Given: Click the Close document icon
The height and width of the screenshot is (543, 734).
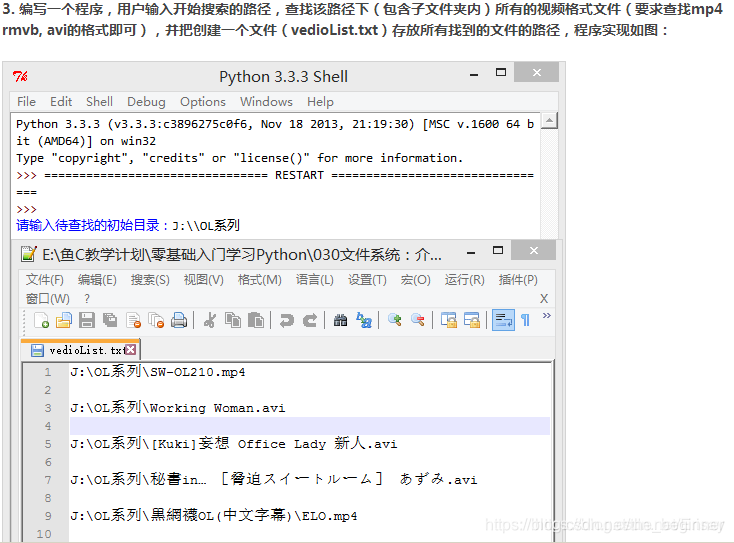Looking at the screenshot, I should click(x=133, y=321).
